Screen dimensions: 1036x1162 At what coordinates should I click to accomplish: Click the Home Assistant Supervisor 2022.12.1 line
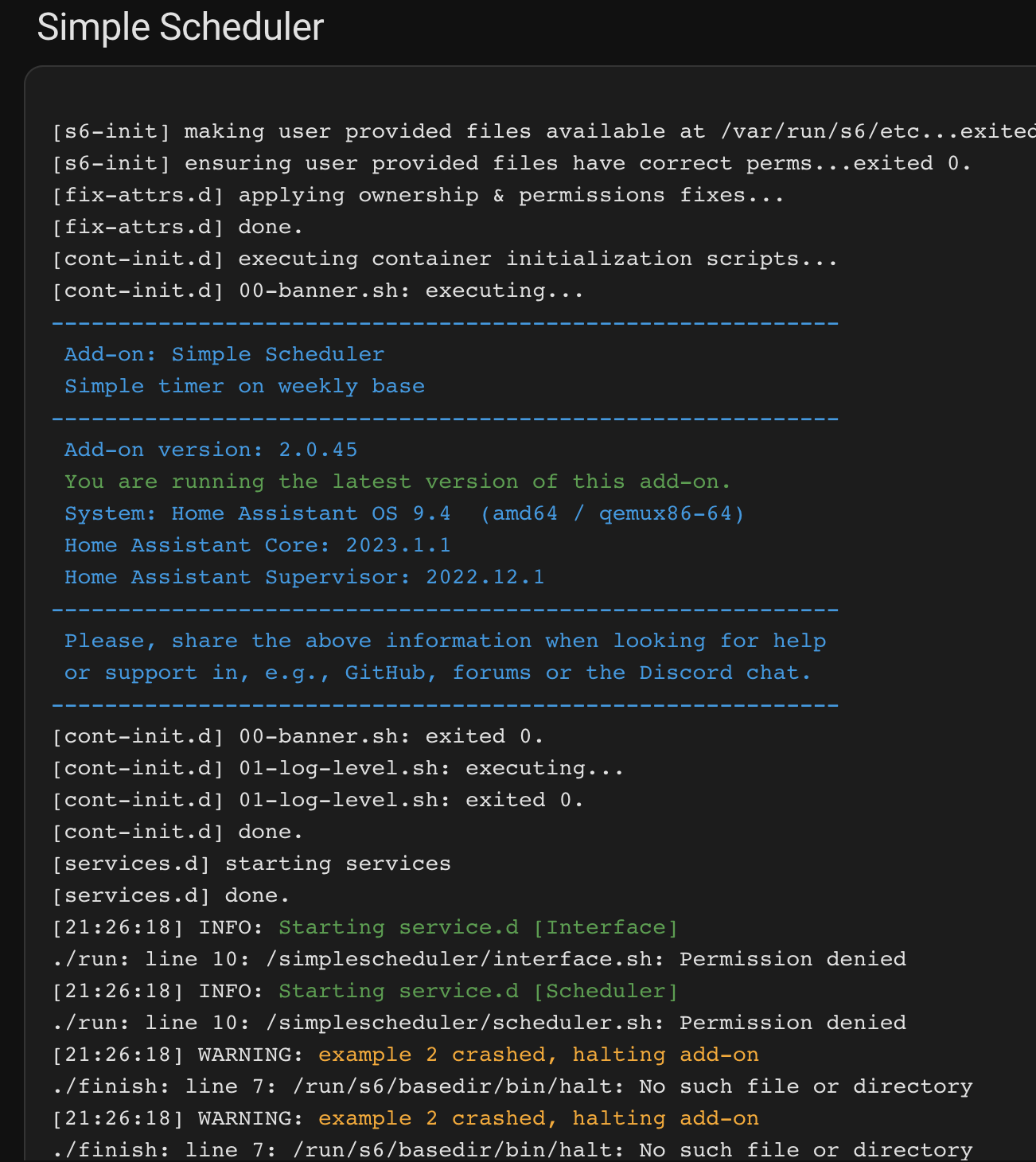click(305, 577)
